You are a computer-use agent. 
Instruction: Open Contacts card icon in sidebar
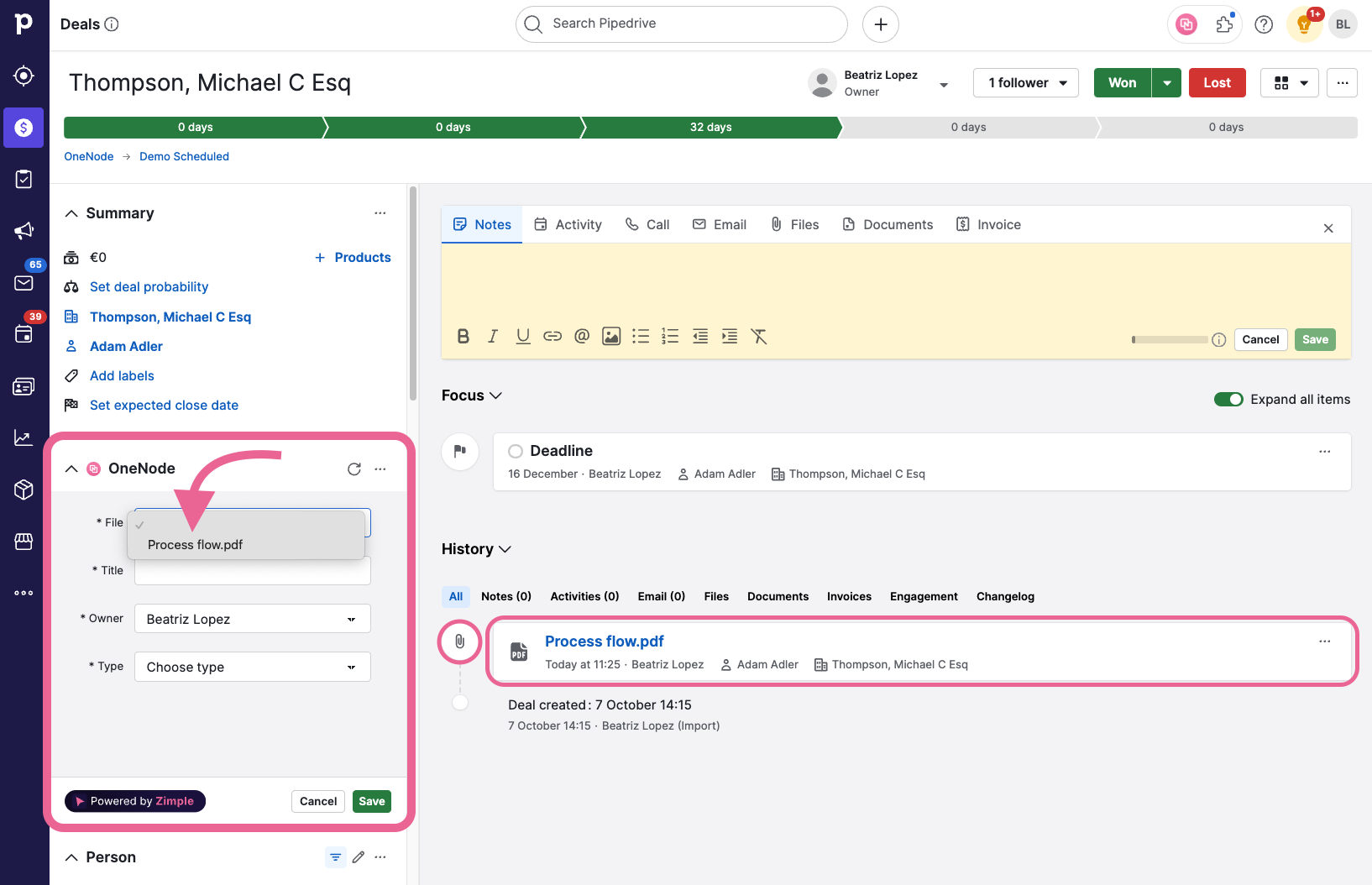[x=24, y=386]
